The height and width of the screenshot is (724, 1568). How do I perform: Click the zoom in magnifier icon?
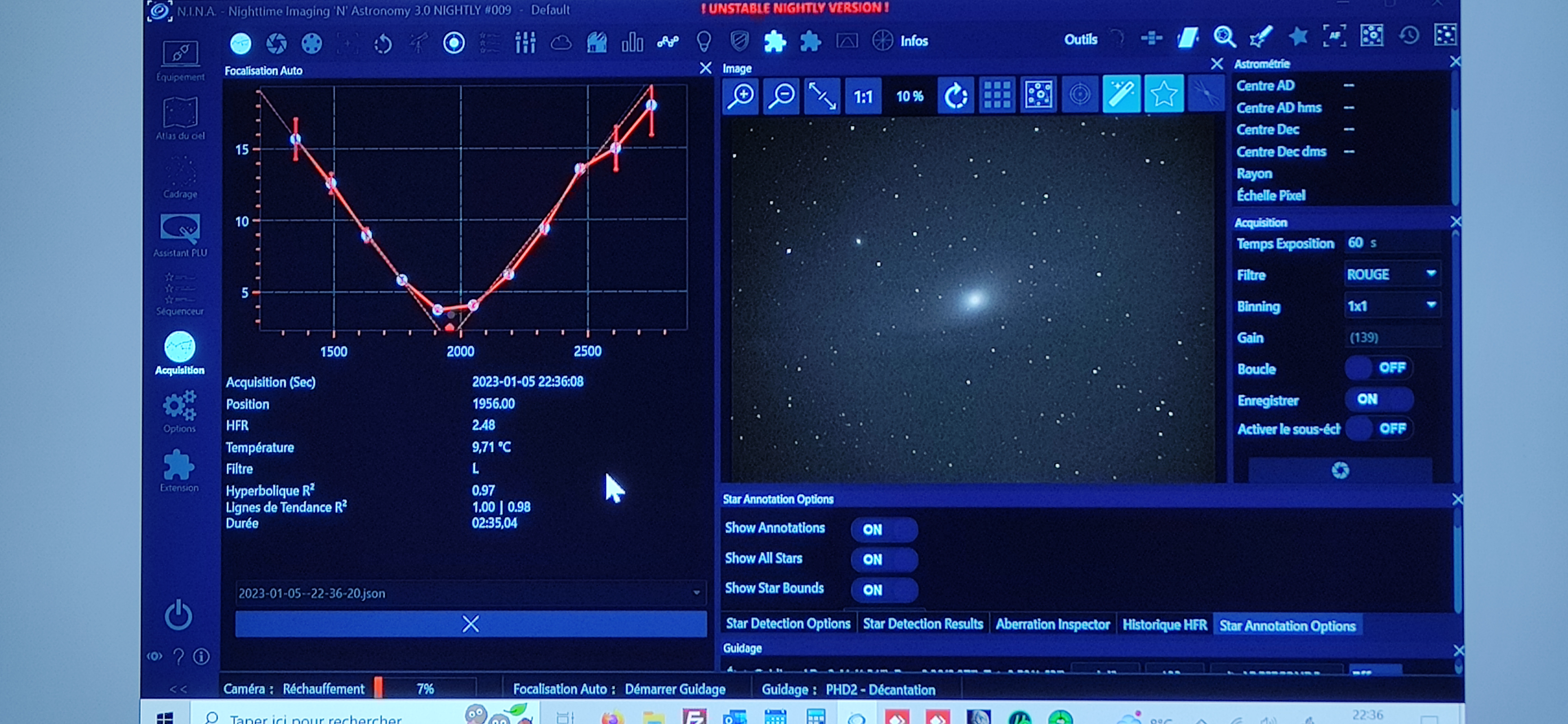click(741, 96)
